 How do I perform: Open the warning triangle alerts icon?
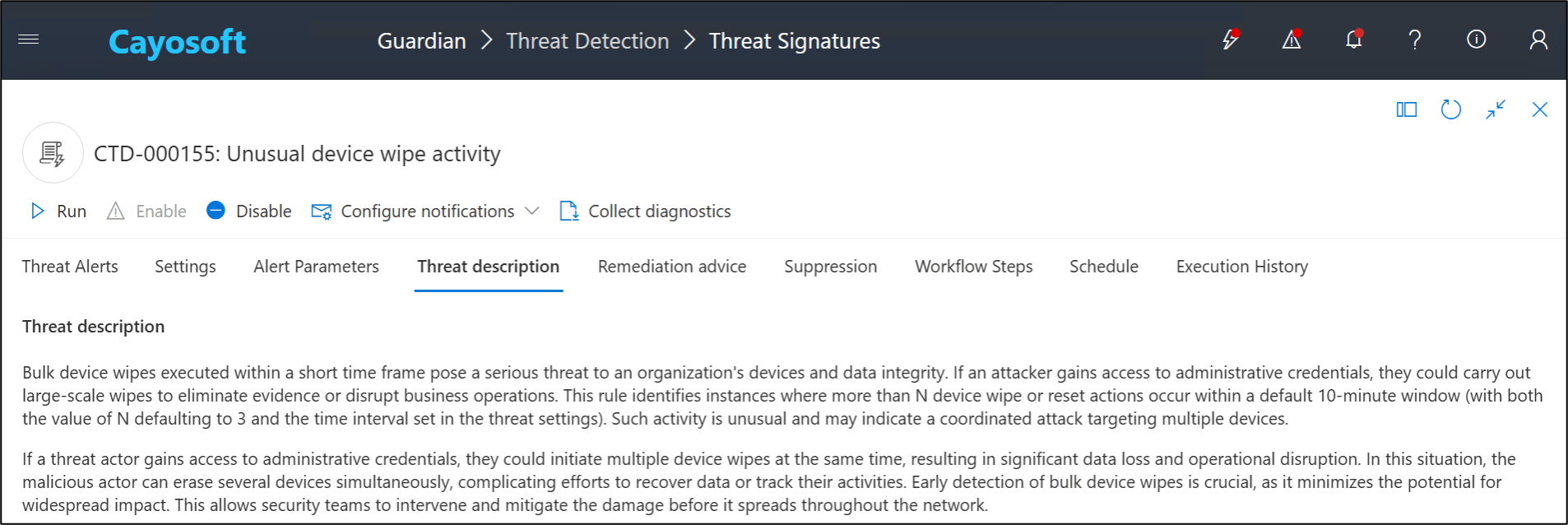(1292, 39)
